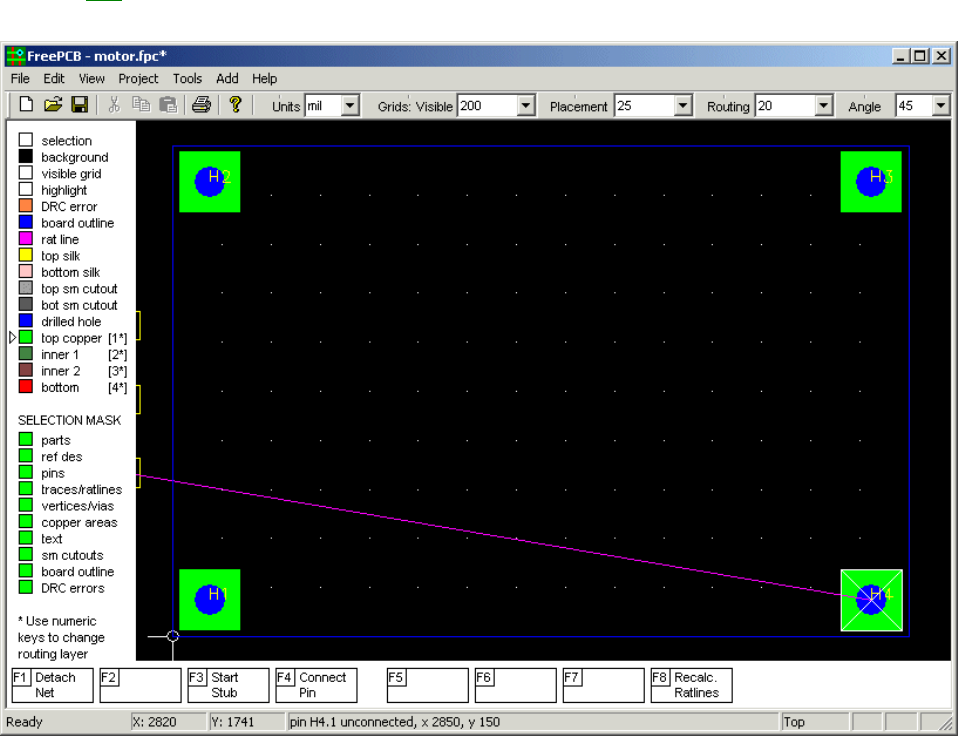Click the board outline blue layer swatch

[26, 222]
